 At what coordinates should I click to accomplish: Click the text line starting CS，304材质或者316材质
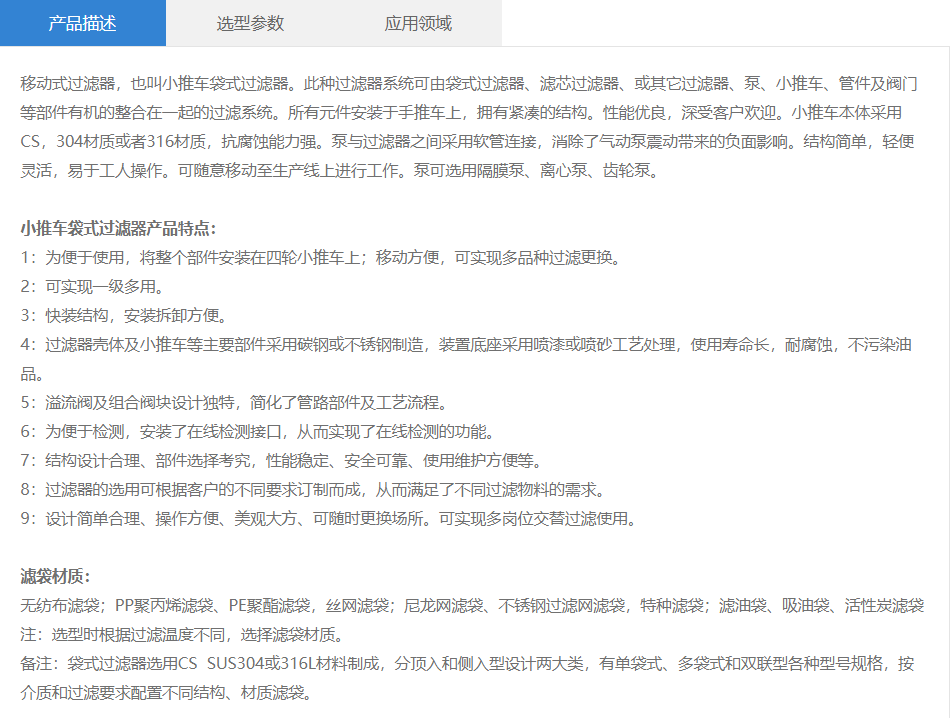pos(468,141)
